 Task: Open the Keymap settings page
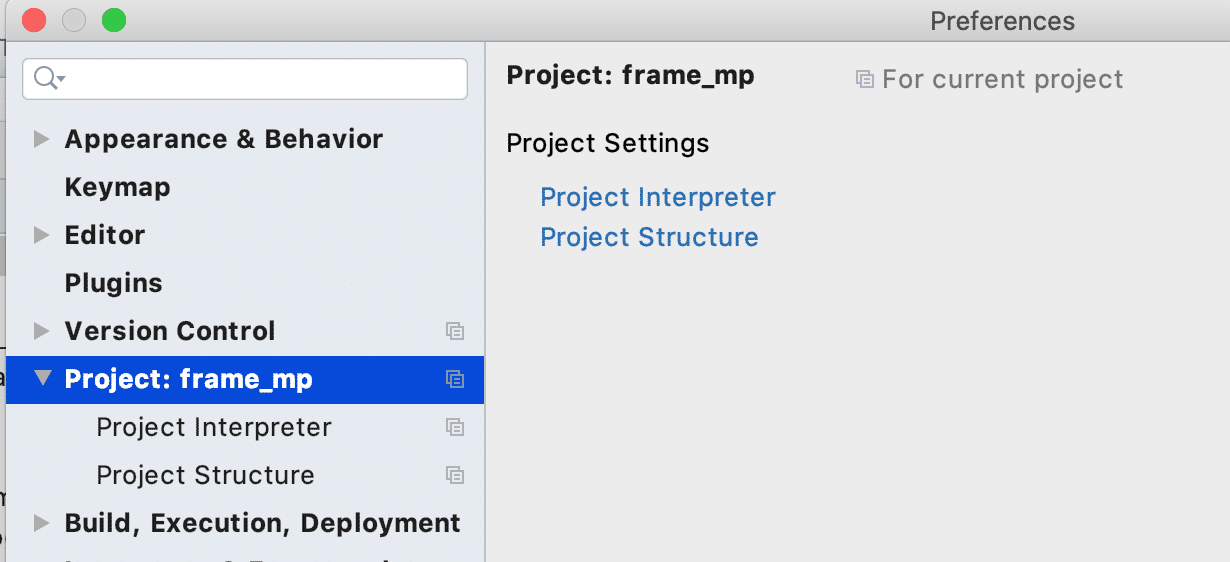[x=117, y=187]
